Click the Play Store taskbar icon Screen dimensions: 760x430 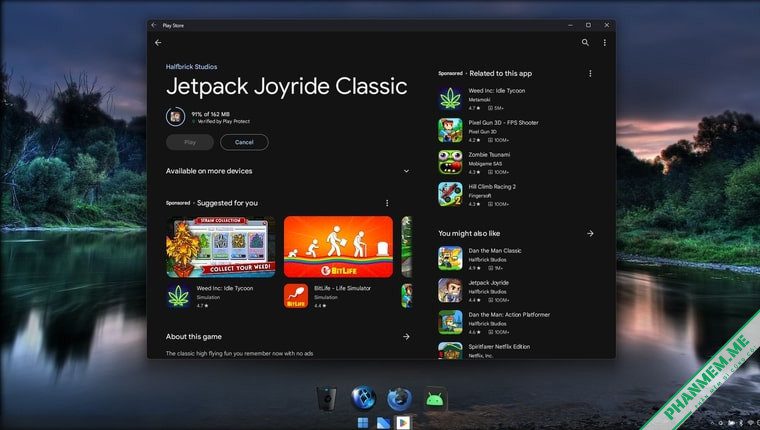pyautogui.click(x=403, y=423)
